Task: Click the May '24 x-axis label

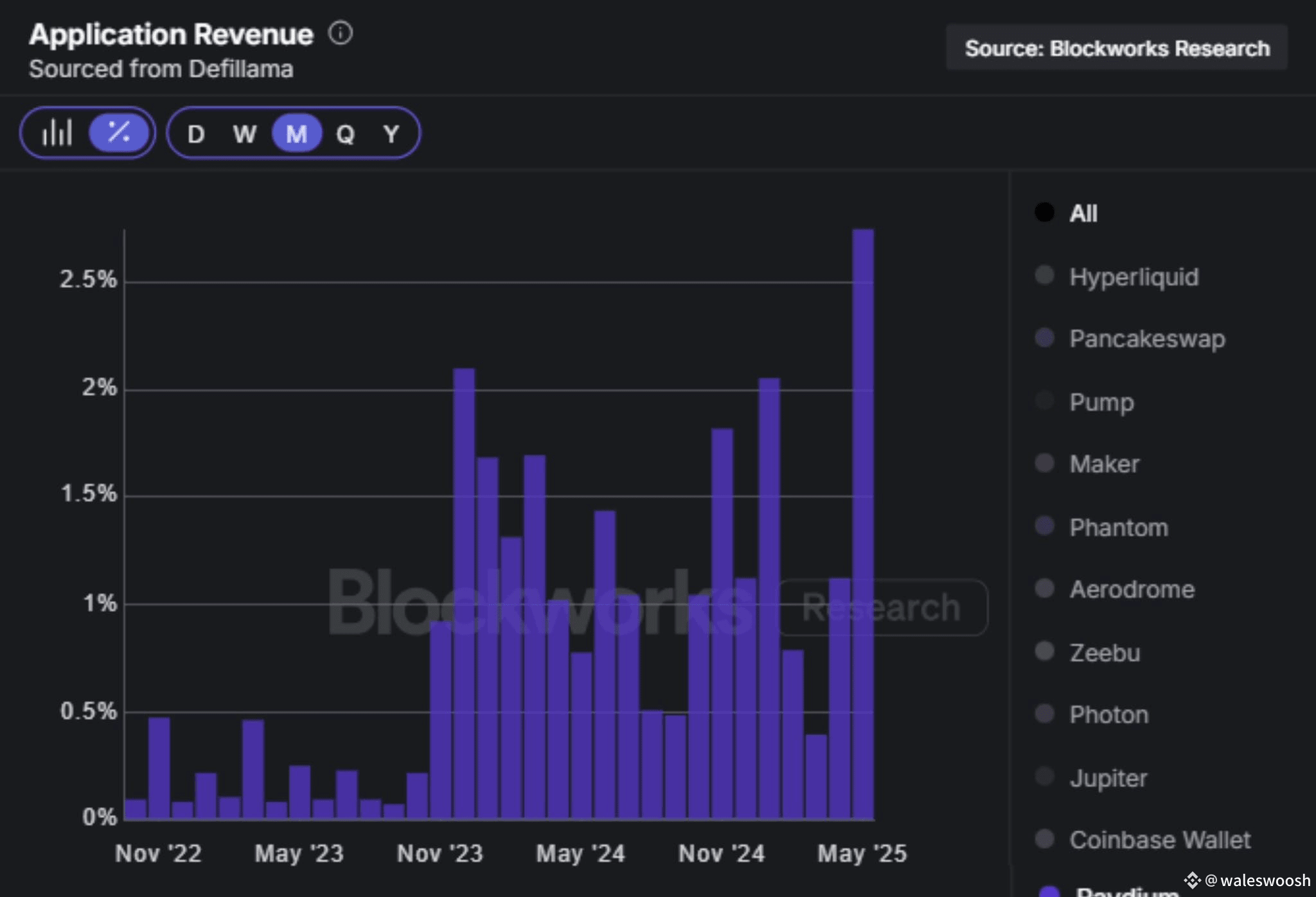Action: click(x=580, y=853)
